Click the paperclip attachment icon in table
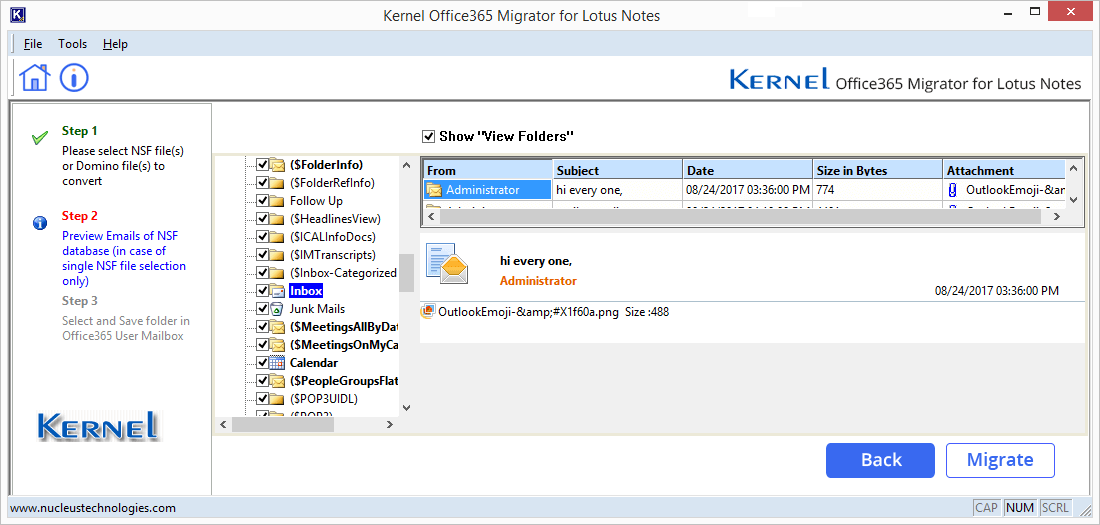1100x525 pixels. coord(953,190)
